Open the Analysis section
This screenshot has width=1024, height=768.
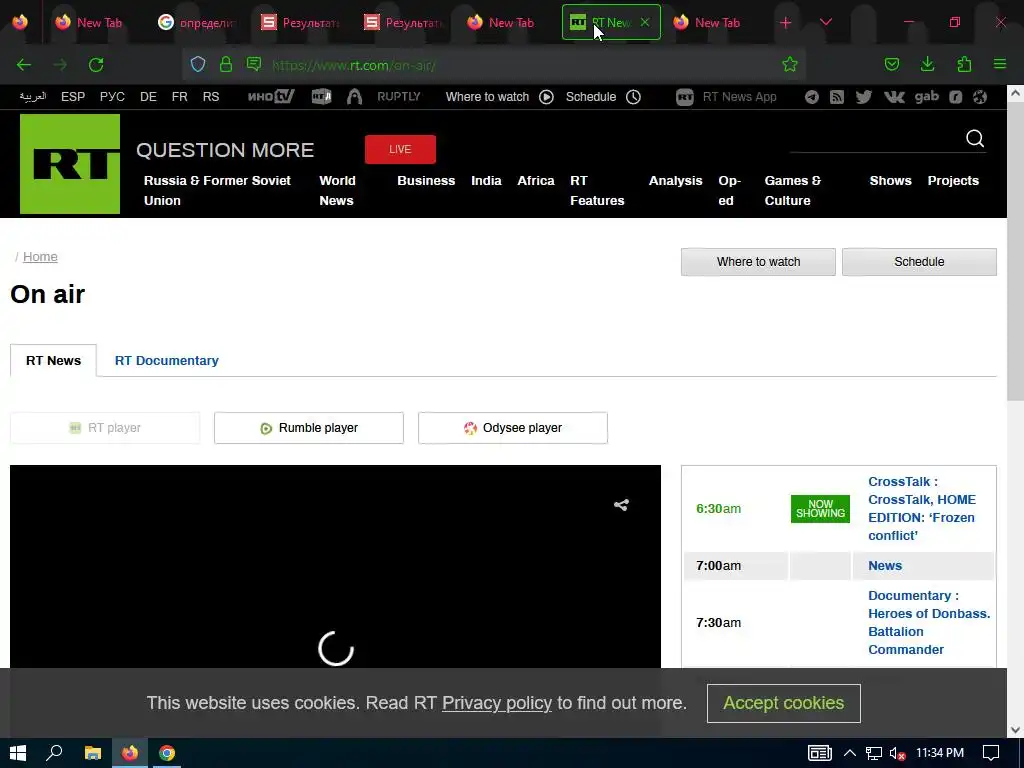[676, 181]
